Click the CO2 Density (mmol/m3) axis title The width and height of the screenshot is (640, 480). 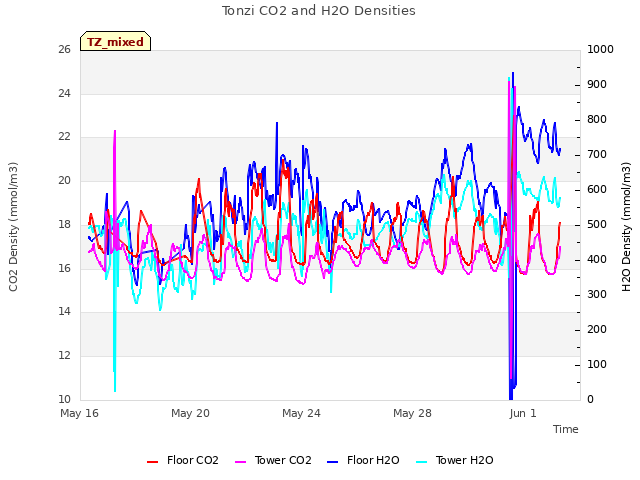pos(13,227)
